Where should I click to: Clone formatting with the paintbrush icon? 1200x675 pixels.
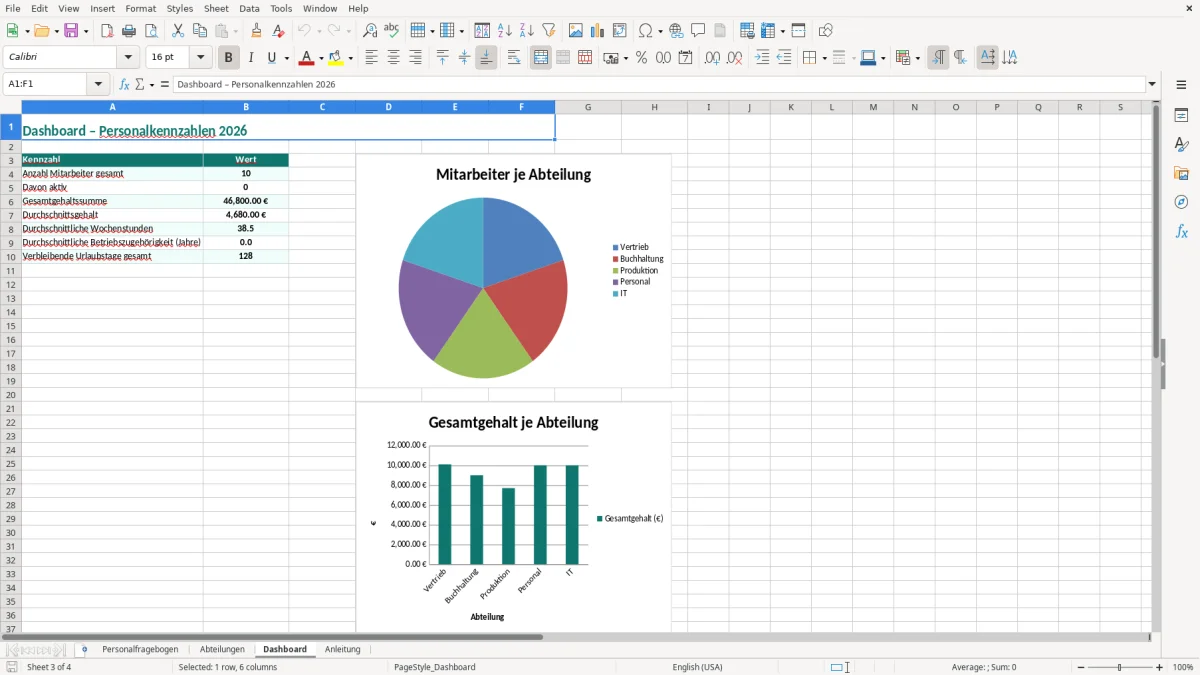[257, 31]
